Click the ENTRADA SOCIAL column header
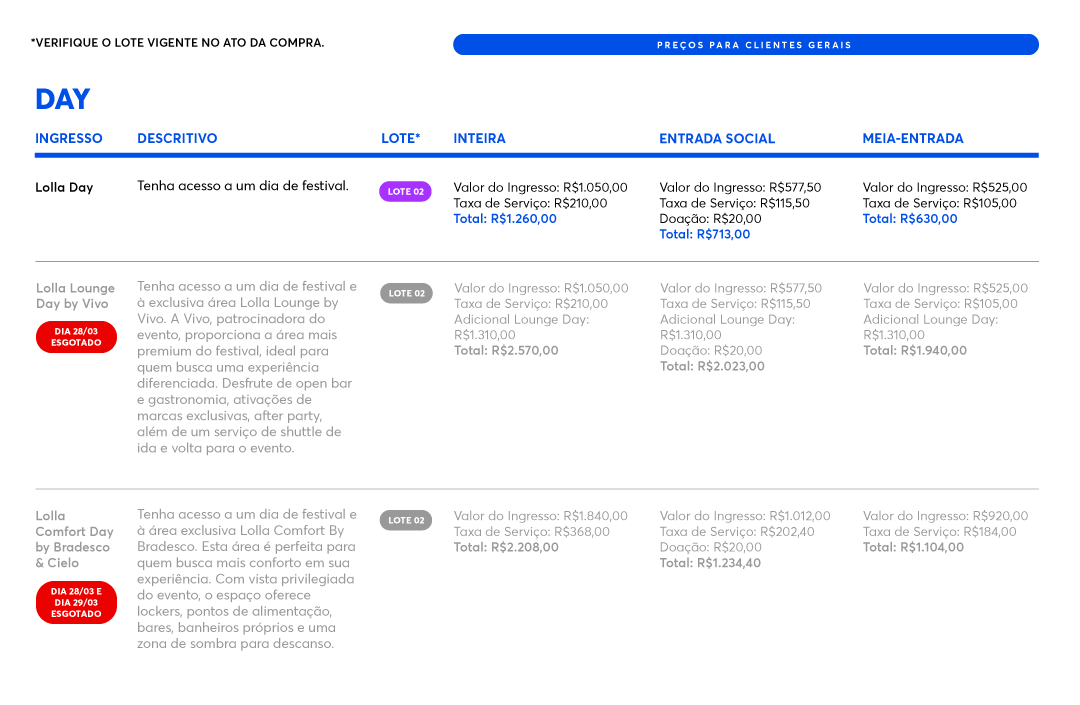Image resolution: width=1080 pixels, height=705 pixels. (717, 138)
